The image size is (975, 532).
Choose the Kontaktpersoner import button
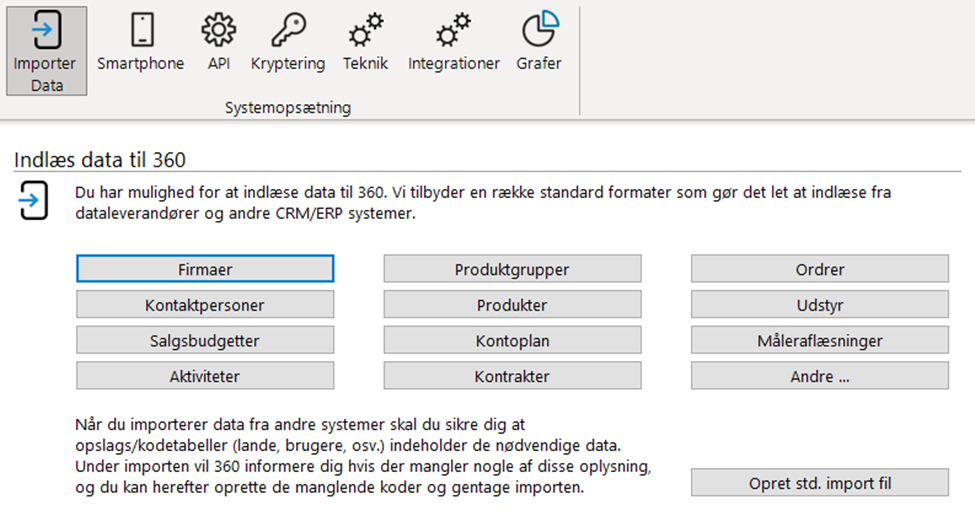pos(205,305)
